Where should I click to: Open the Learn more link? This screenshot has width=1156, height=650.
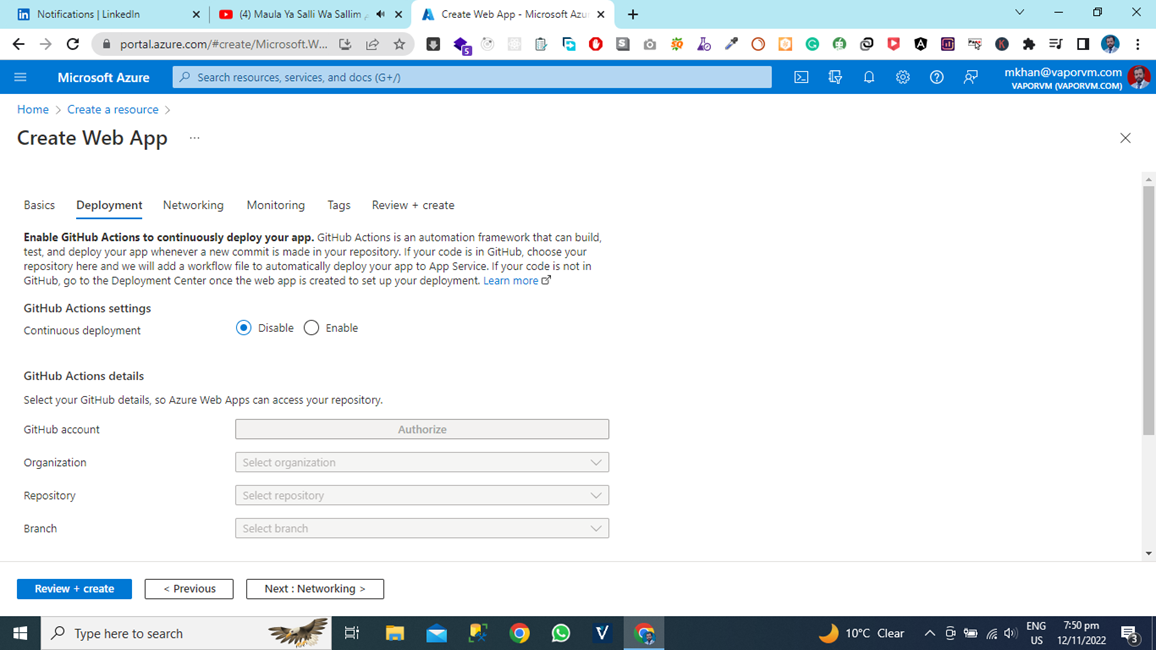coord(511,280)
